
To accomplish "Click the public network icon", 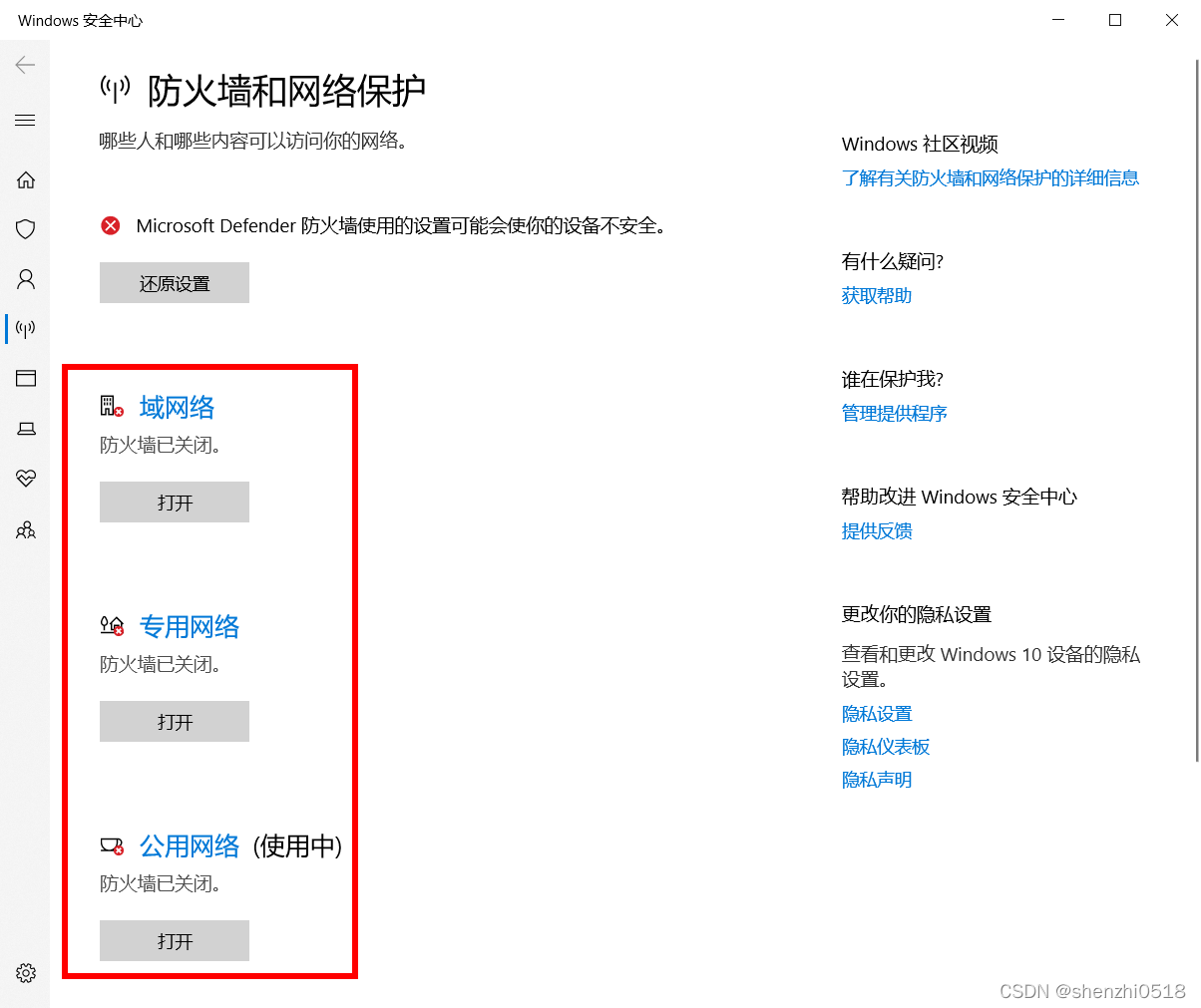I will pyautogui.click(x=112, y=846).
